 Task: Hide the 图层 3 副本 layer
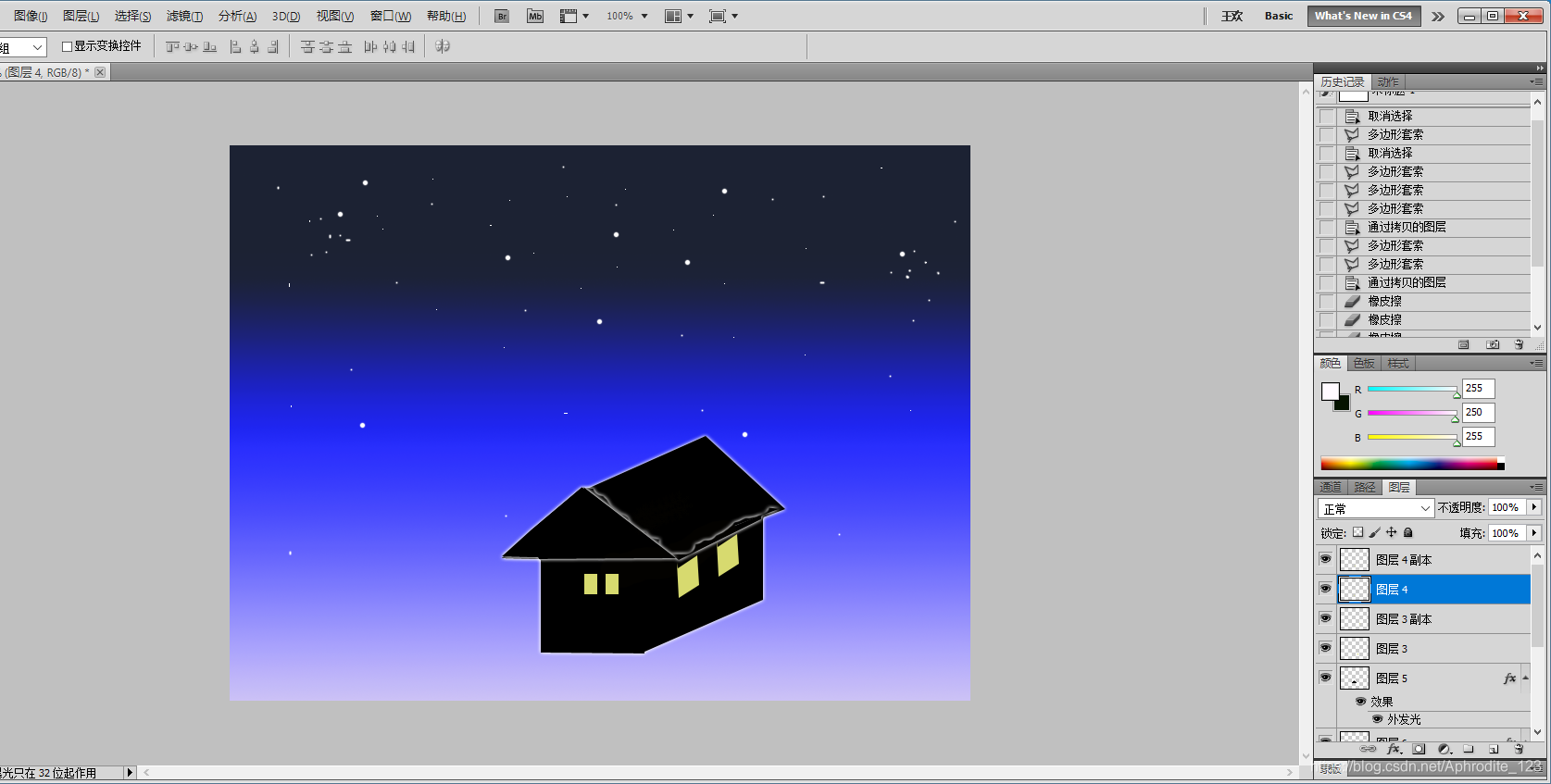1325,618
